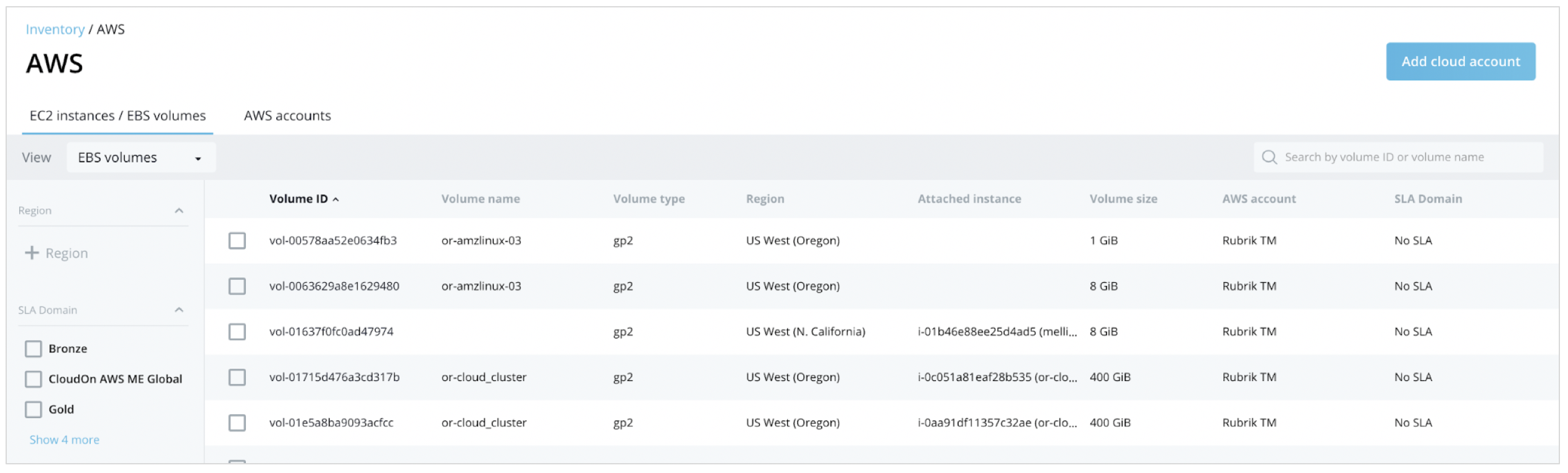Open volume vol-01e5a8ba9093acfcc

coord(331,423)
